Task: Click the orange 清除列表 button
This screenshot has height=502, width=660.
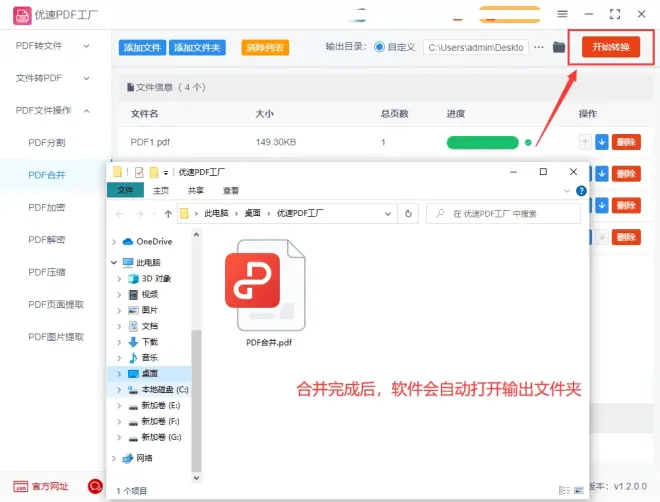Action: 265,48
